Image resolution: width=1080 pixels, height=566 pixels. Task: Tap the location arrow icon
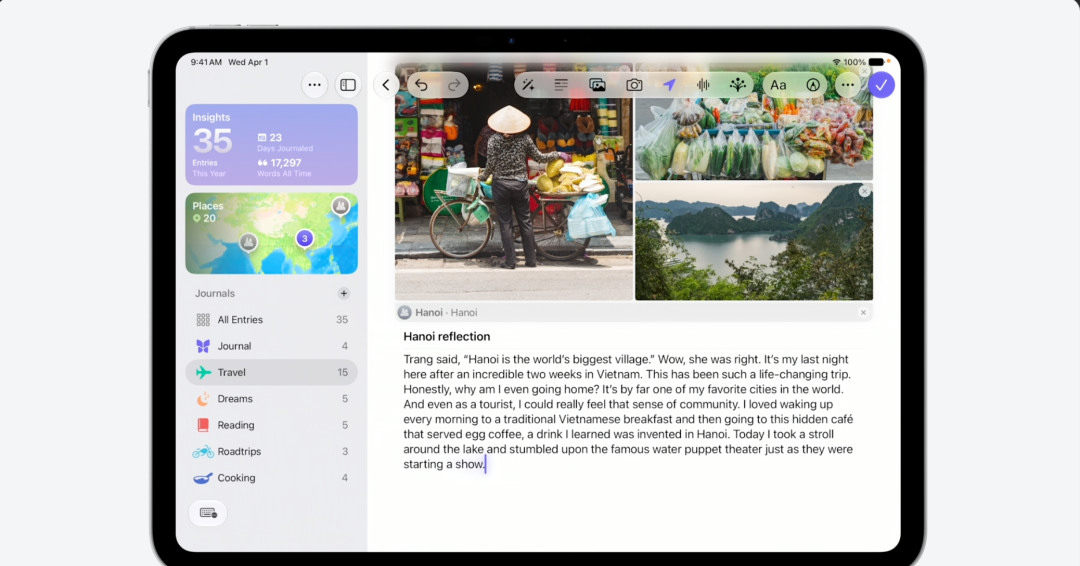(669, 85)
